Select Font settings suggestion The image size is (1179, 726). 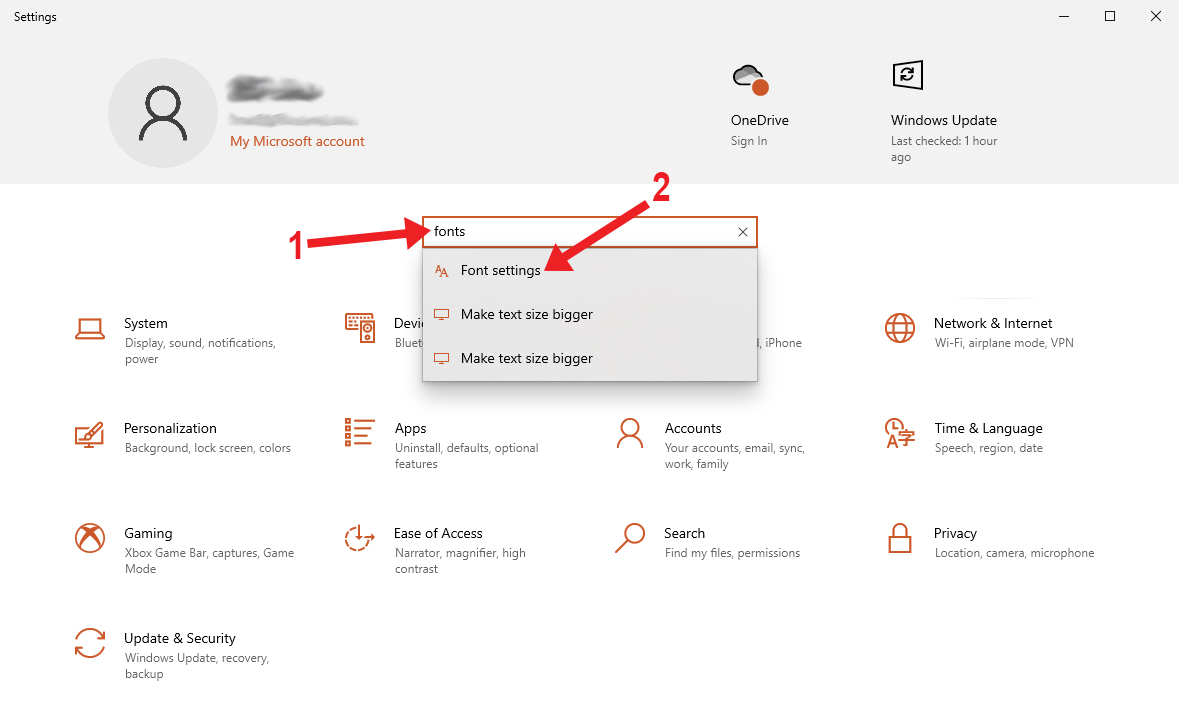(590, 271)
